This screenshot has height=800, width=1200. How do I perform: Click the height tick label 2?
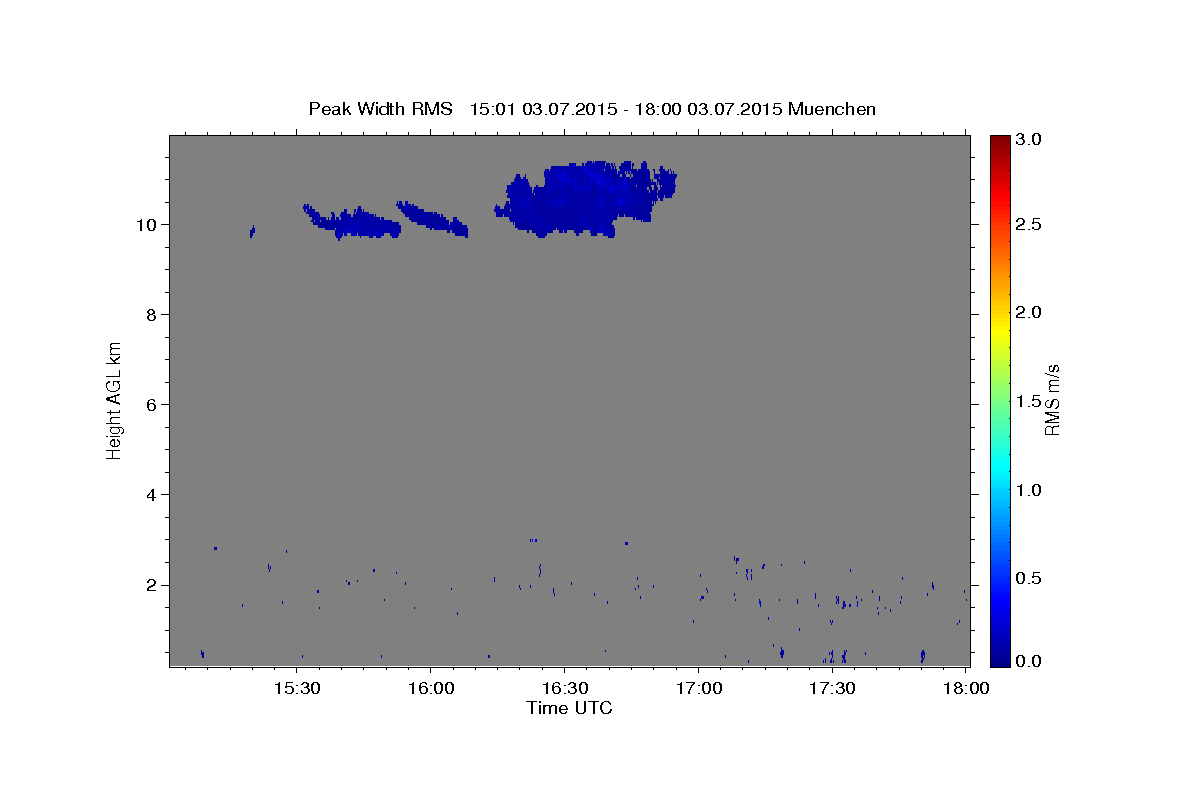153,585
